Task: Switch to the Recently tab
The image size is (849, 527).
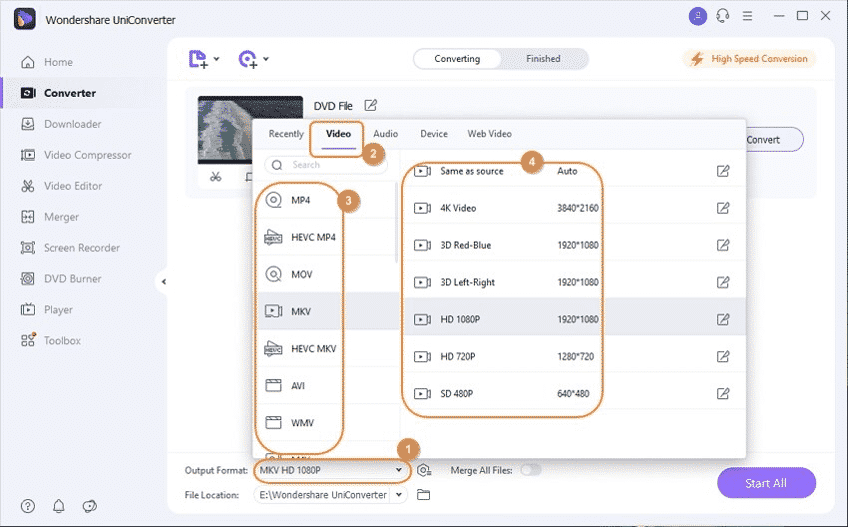Action: [286, 134]
